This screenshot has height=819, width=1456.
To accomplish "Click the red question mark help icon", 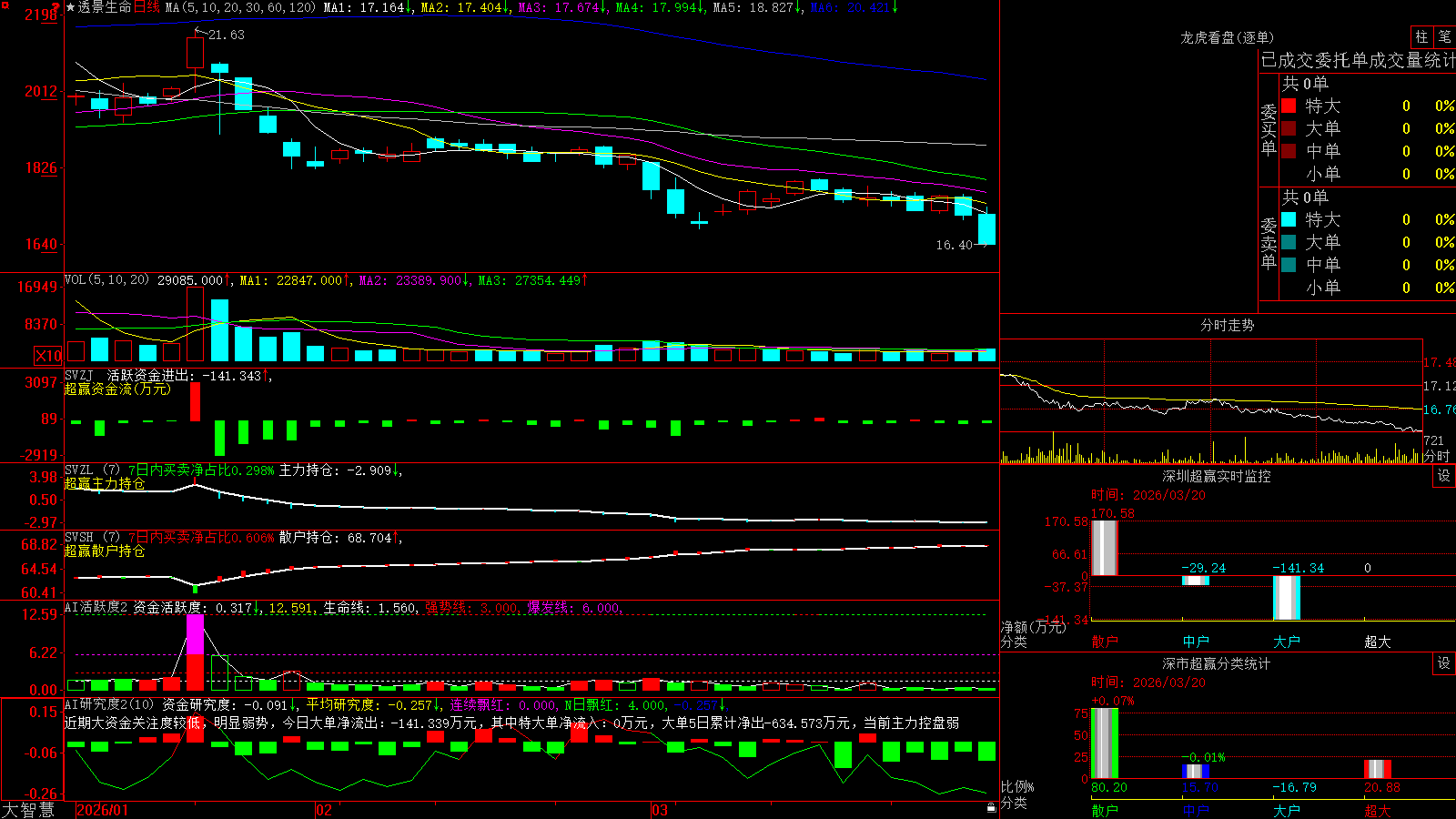I will click(56, 7).
